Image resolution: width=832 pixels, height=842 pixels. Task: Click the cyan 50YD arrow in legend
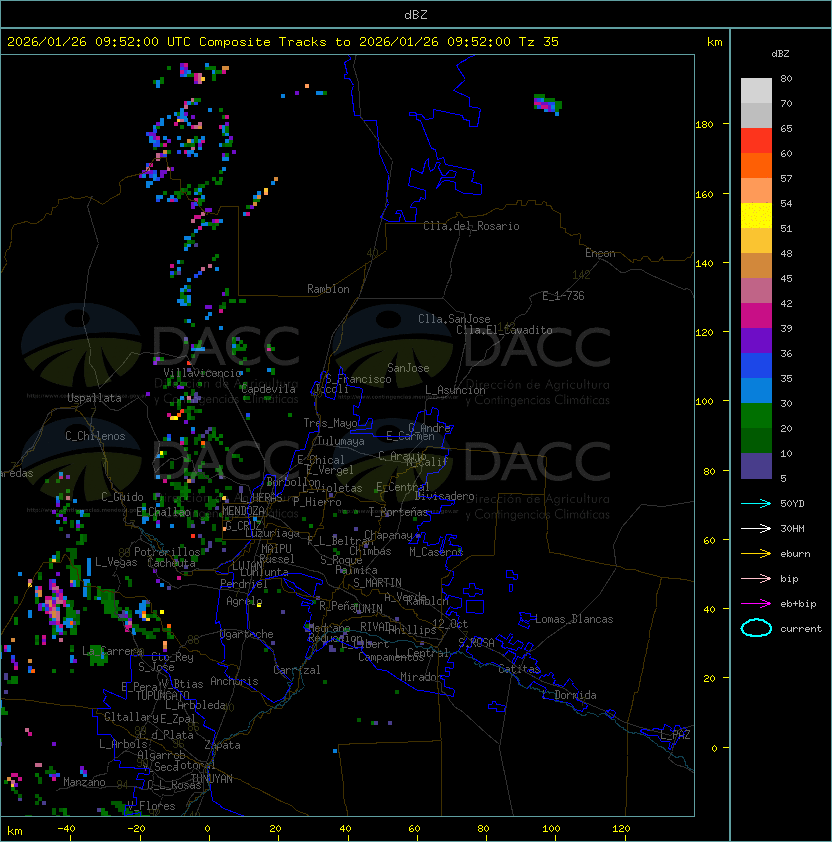[x=756, y=503]
